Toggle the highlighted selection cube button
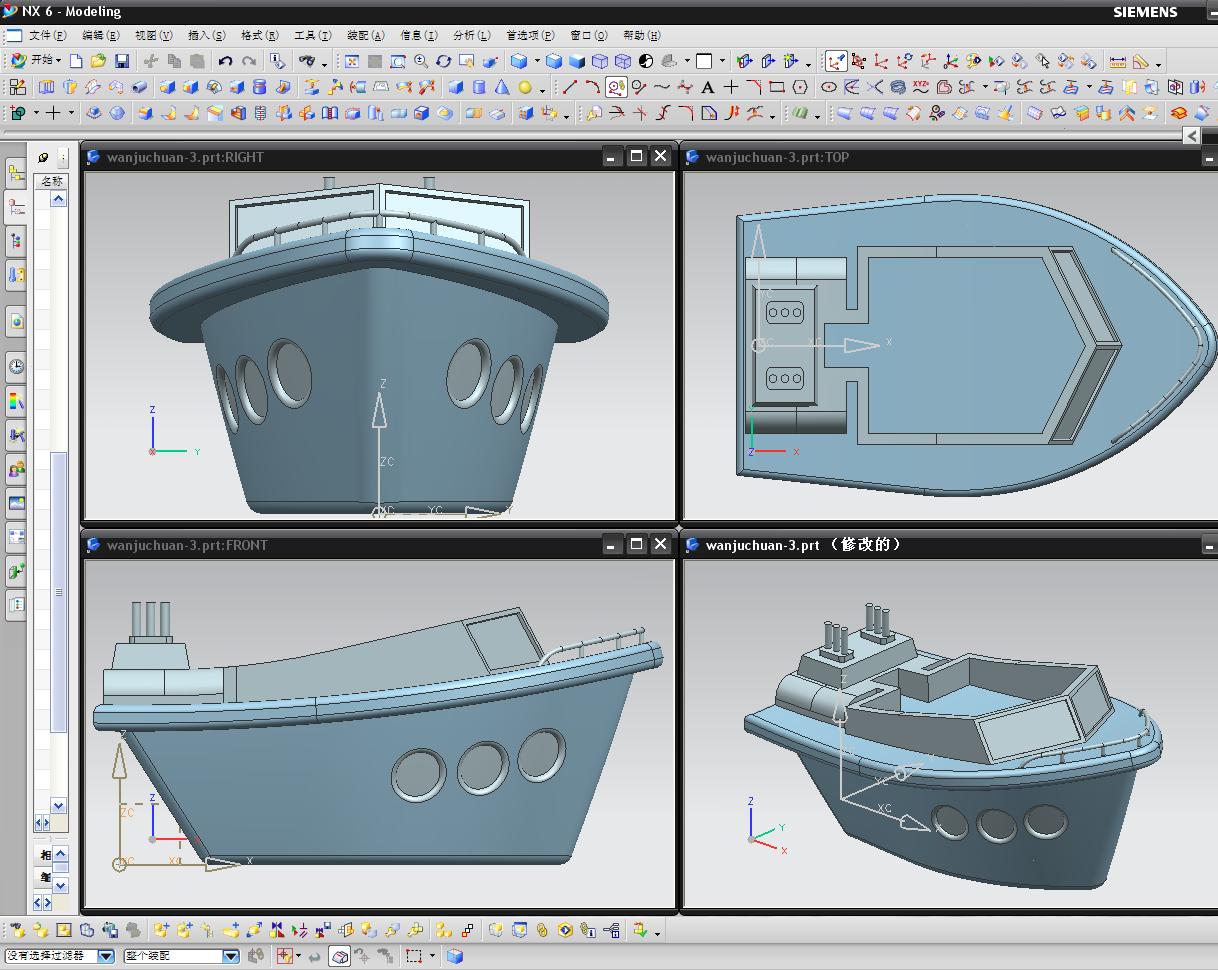 point(340,956)
